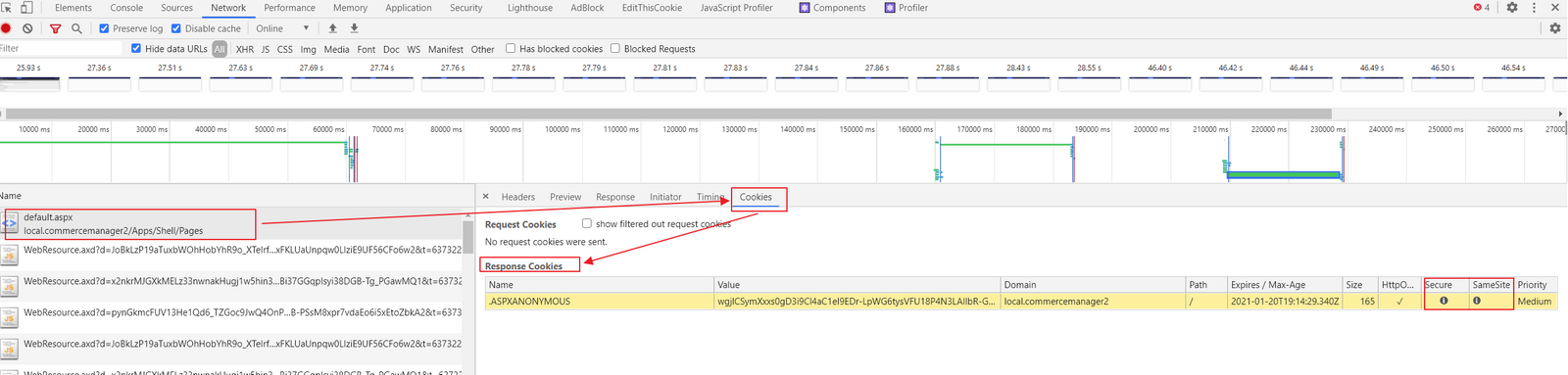Export HAR file with download arrow

(354, 28)
